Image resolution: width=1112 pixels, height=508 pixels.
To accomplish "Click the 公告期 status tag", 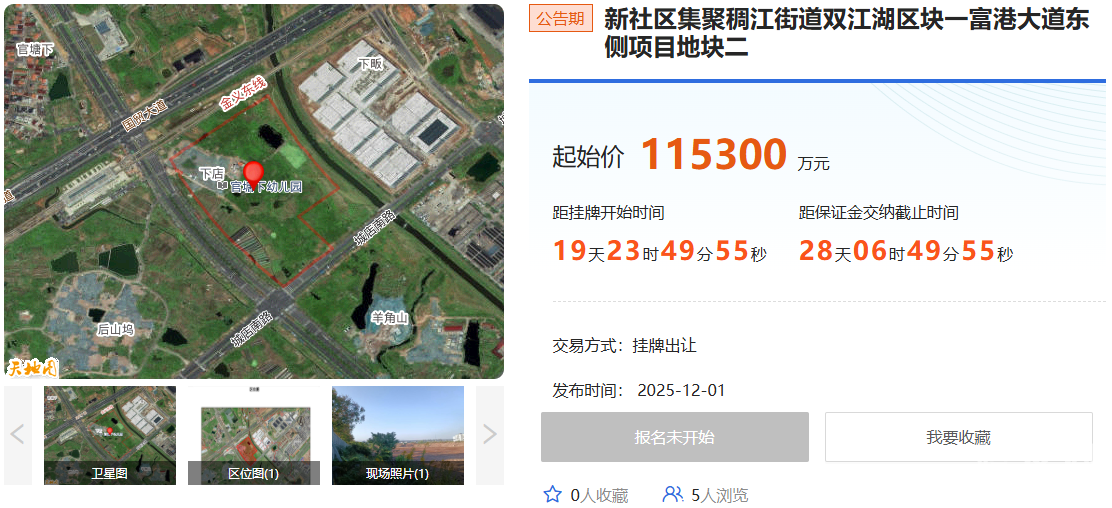I will pyautogui.click(x=560, y=19).
